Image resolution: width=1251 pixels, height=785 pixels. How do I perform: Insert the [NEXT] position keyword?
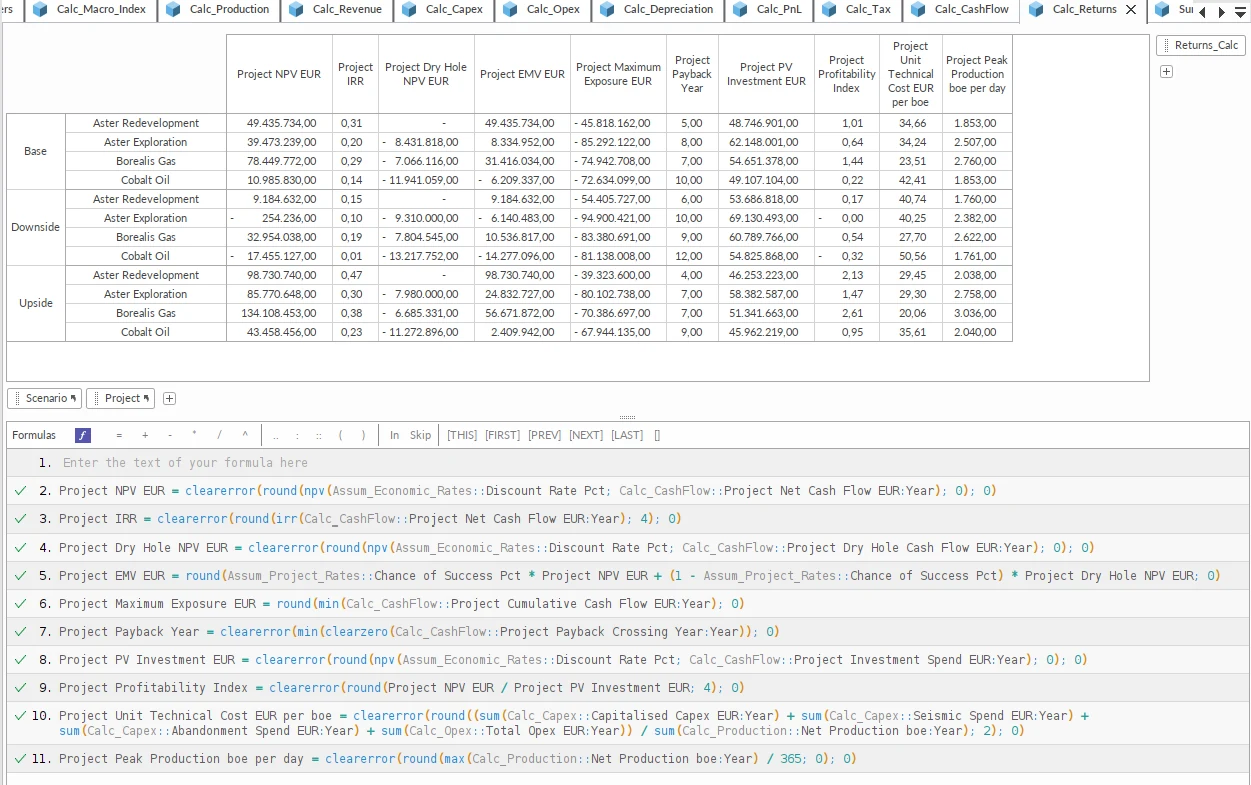click(x=586, y=435)
